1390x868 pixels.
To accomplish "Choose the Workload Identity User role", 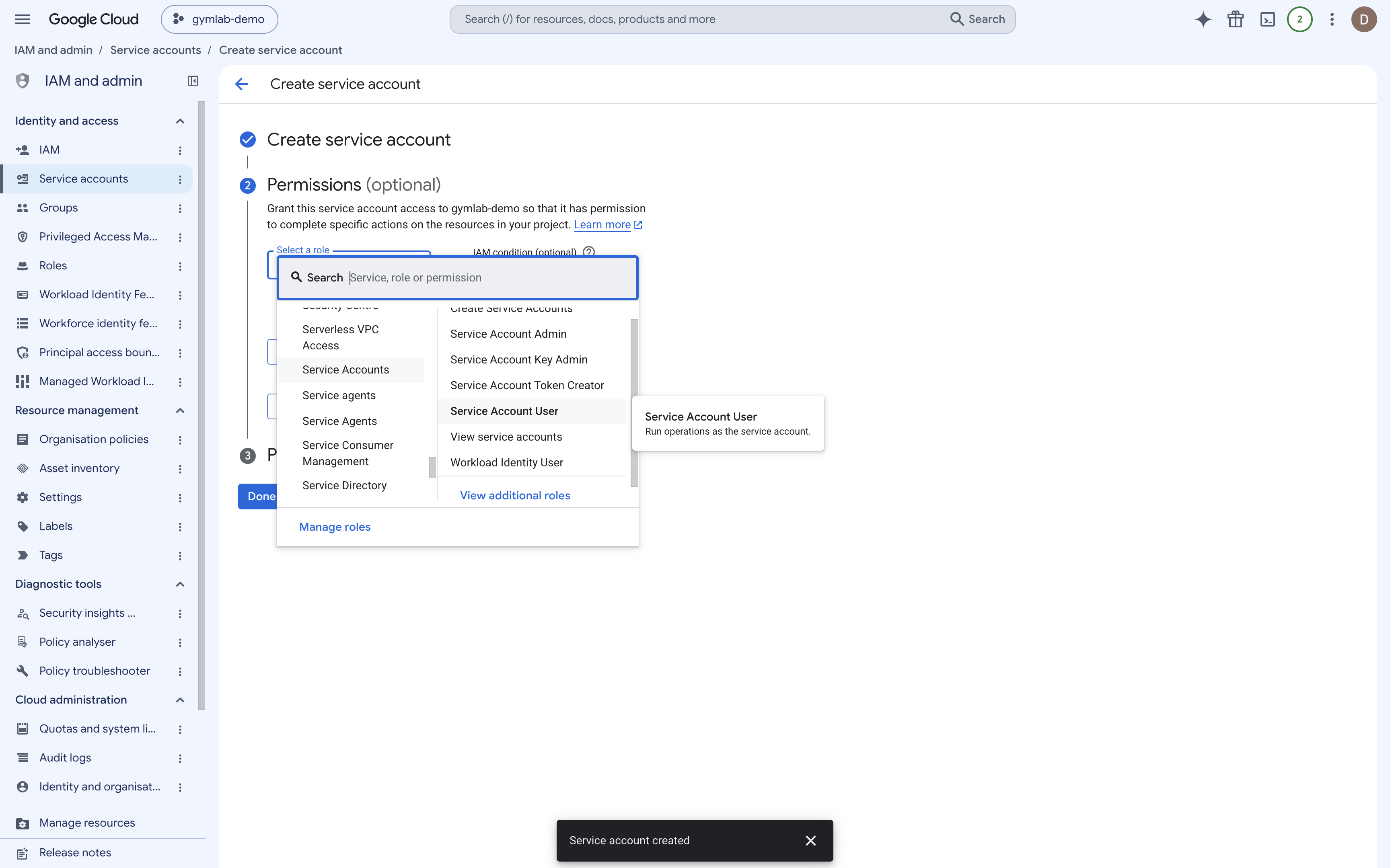I will [531, 463].
